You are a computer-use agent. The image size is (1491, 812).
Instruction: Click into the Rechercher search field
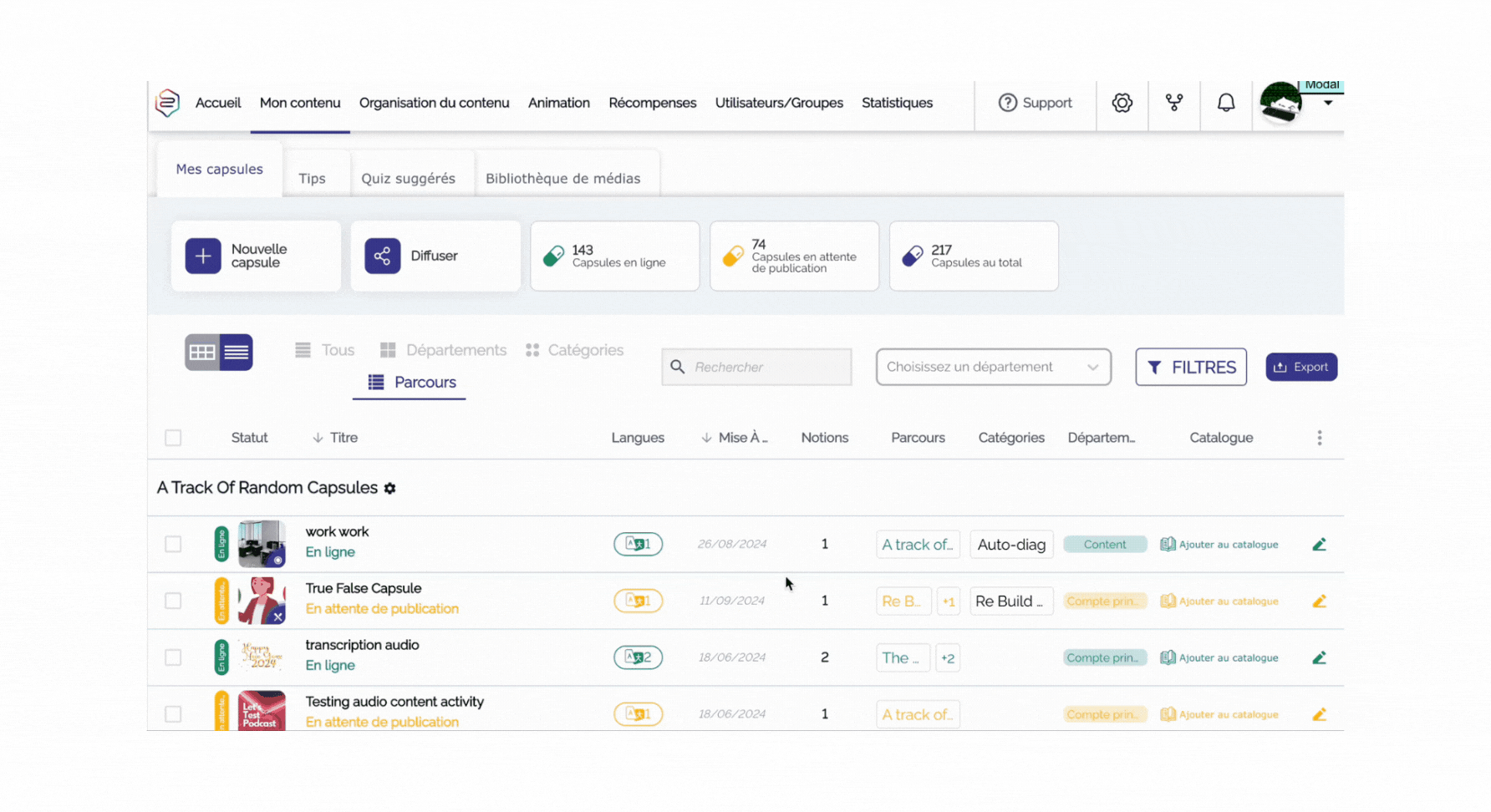(x=756, y=368)
